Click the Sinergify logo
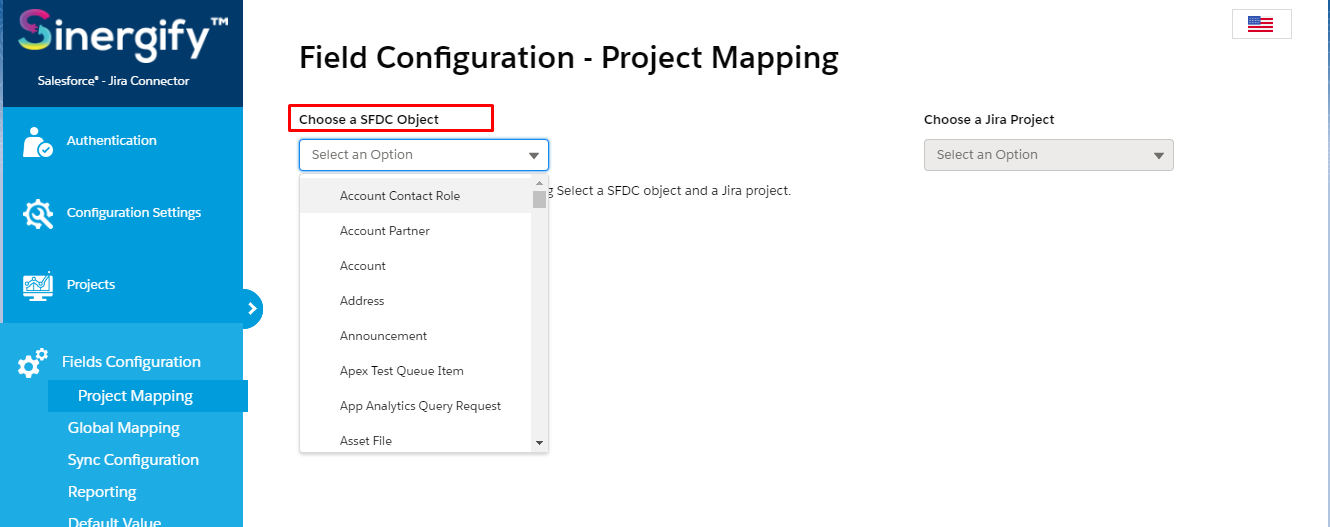This screenshot has width=1330, height=527. tap(122, 37)
